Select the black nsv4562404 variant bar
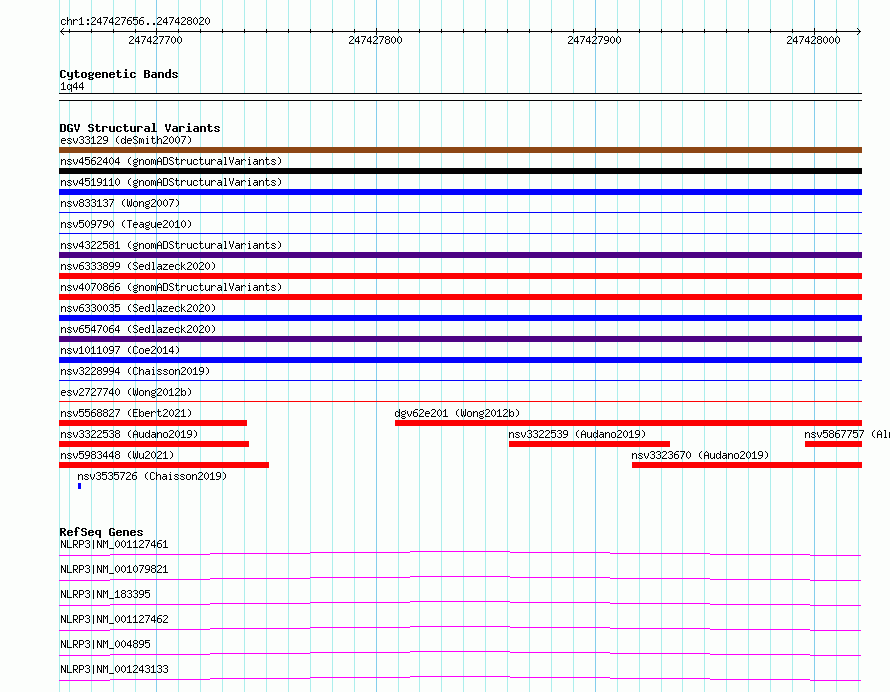890x692 pixels. [460, 171]
